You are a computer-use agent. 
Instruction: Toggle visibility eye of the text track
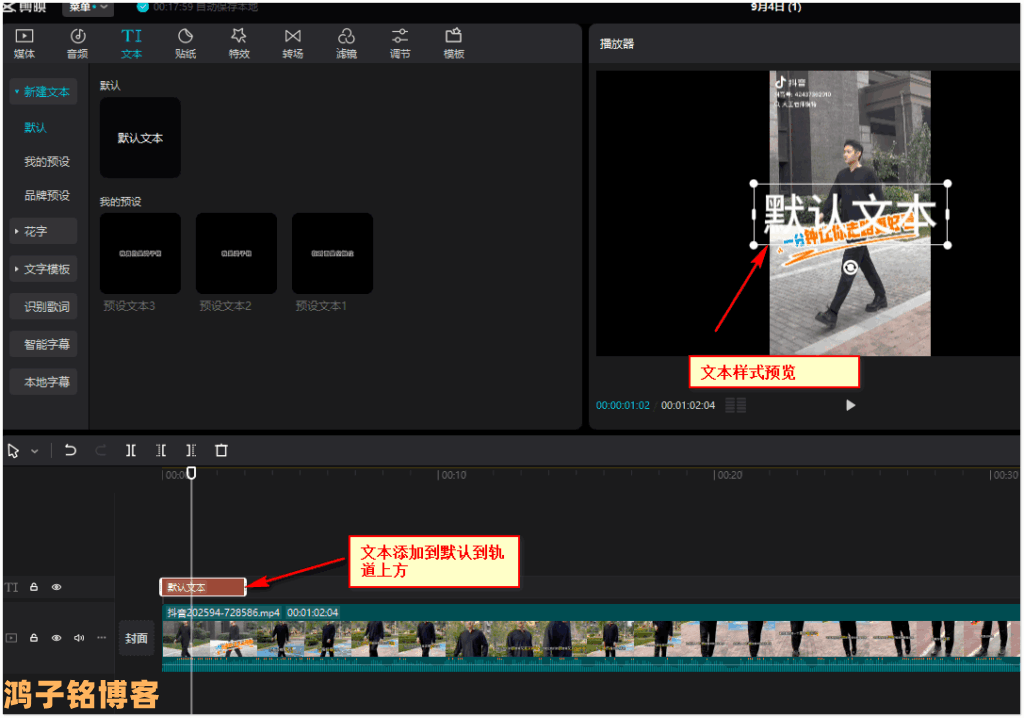click(57, 588)
